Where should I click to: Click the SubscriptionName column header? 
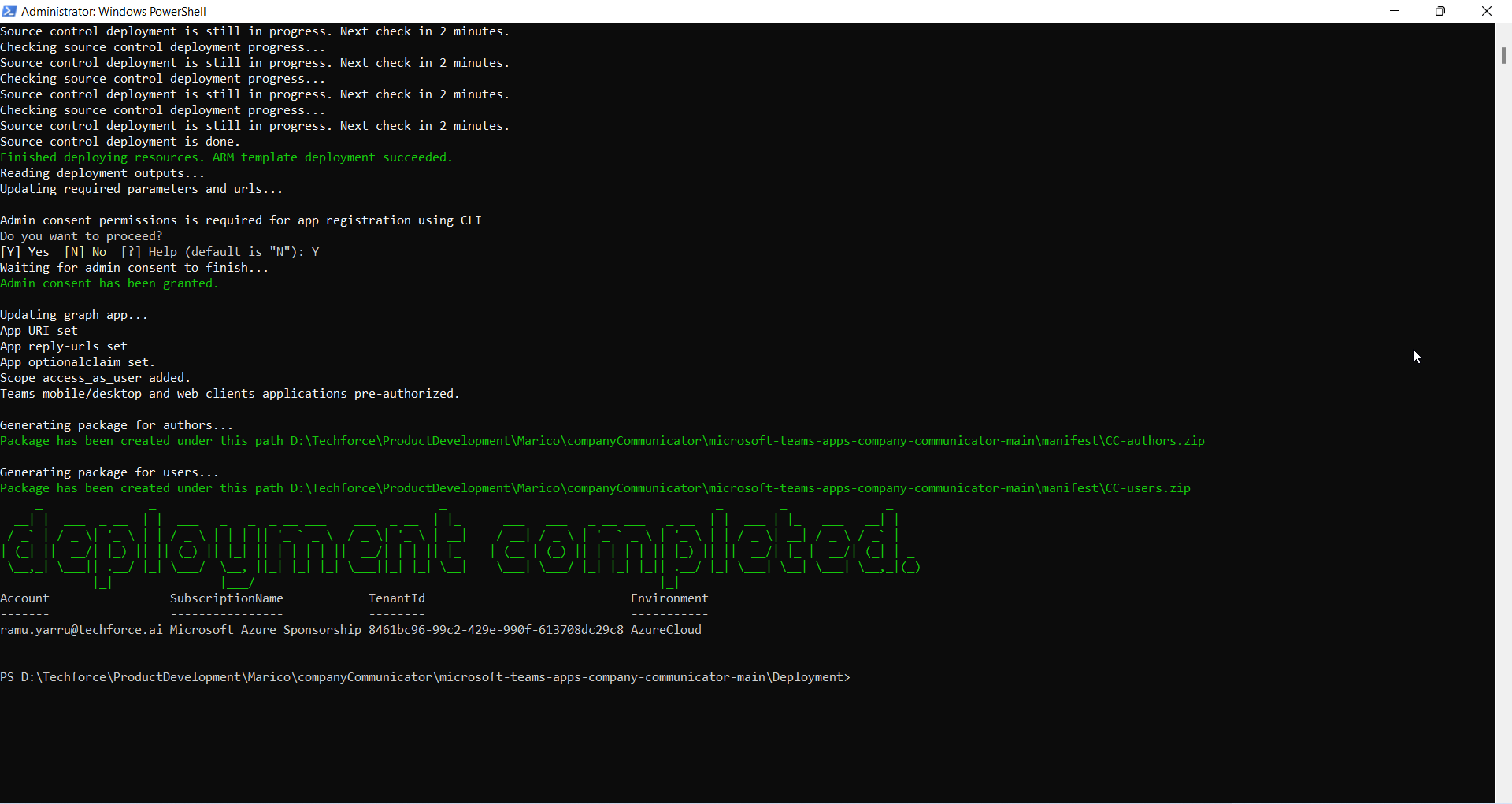pyautogui.click(x=227, y=598)
